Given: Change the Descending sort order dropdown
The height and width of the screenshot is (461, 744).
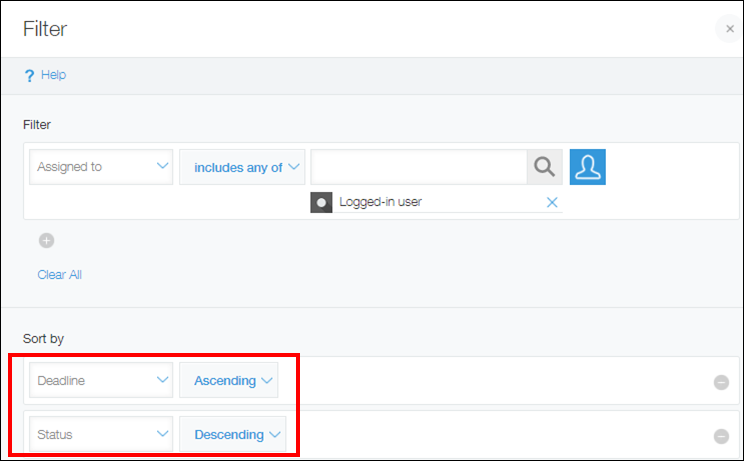Looking at the screenshot, I should pyautogui.click(x=232, y=435).
